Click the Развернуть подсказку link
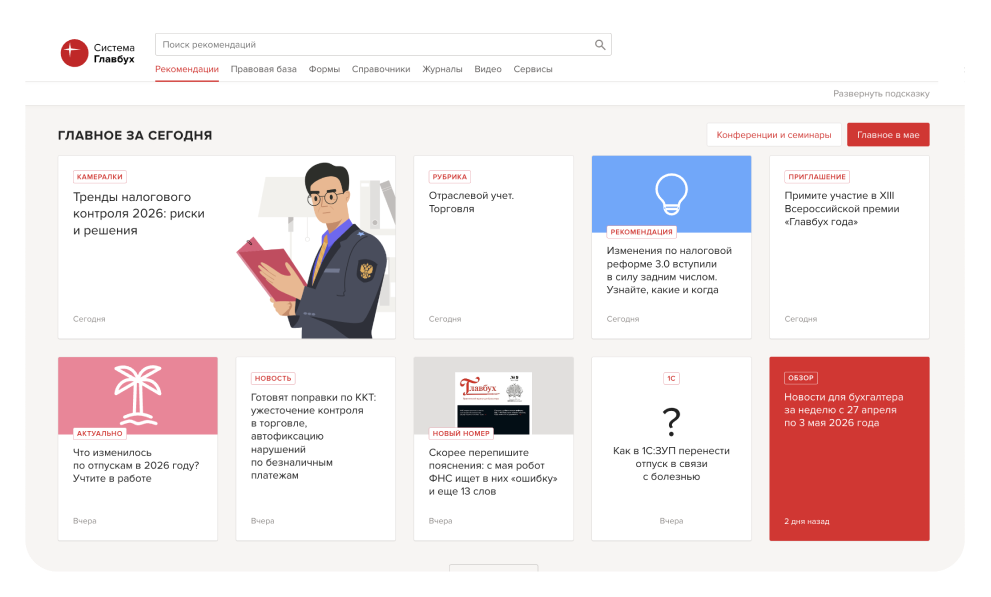The height and width of the screenshot is (597, 991). pyautogui.click(x=881, y=93)
